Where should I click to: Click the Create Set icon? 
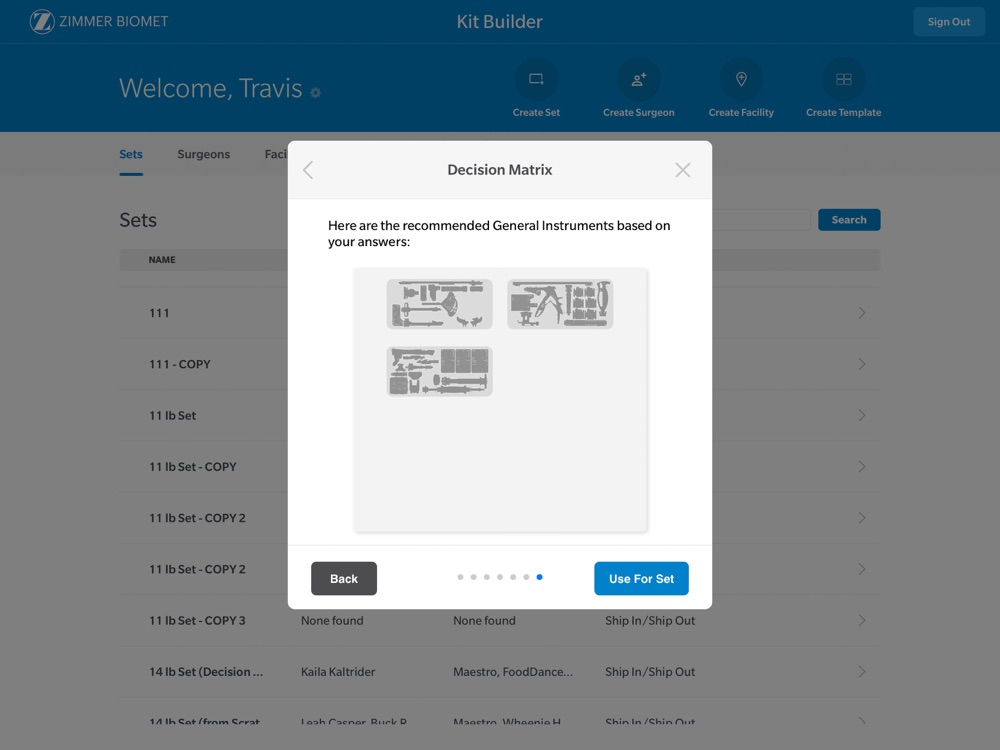coord(536,79)
